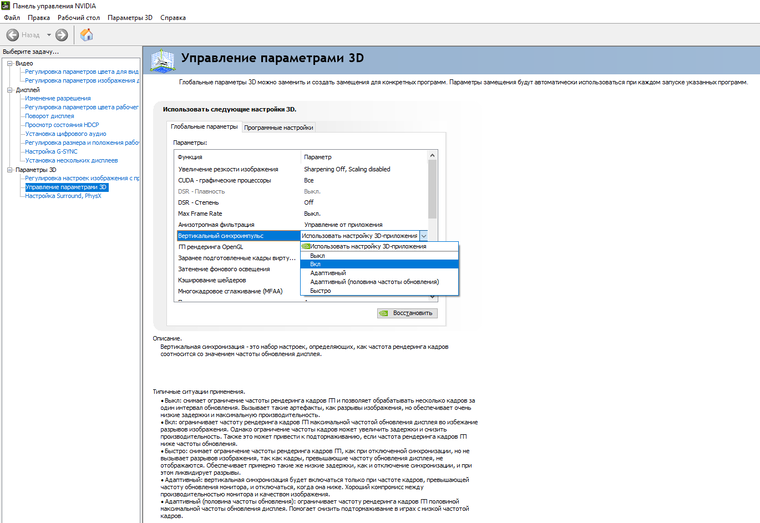Image resolution: width=760 pixels, height=523 pixels.
Task: Close the Вертикальный синхроимпульс dropdown arrow
Action: [x=424, y=236]
